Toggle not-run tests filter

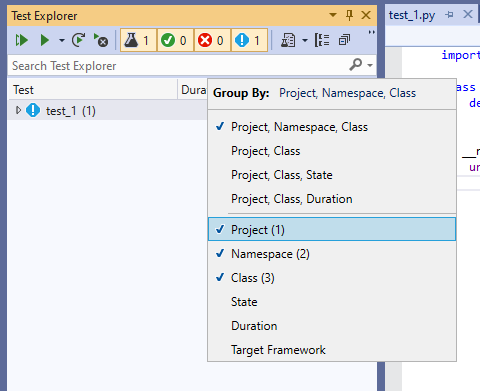(249, 40)
